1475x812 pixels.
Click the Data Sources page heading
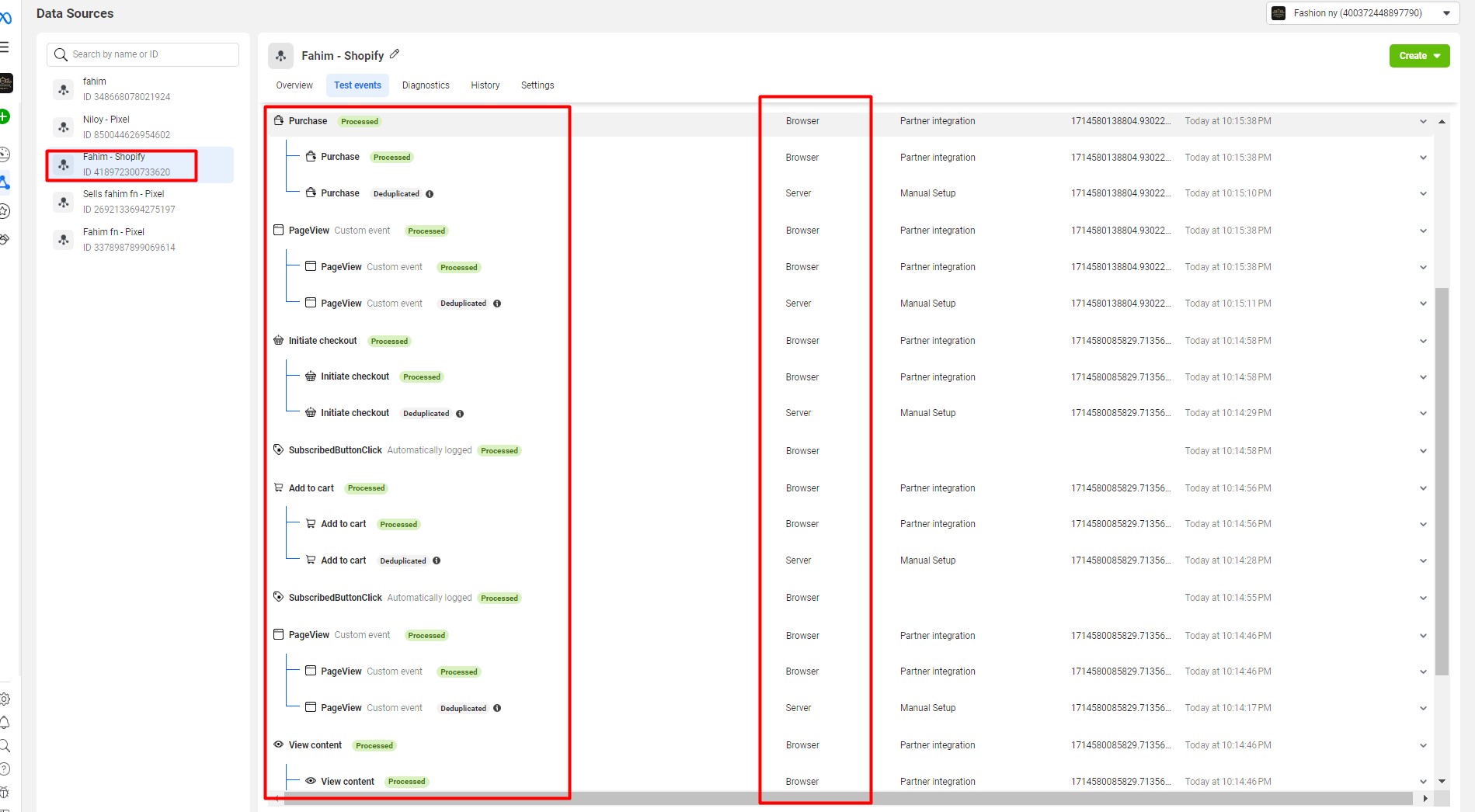[x=75, y=13]
